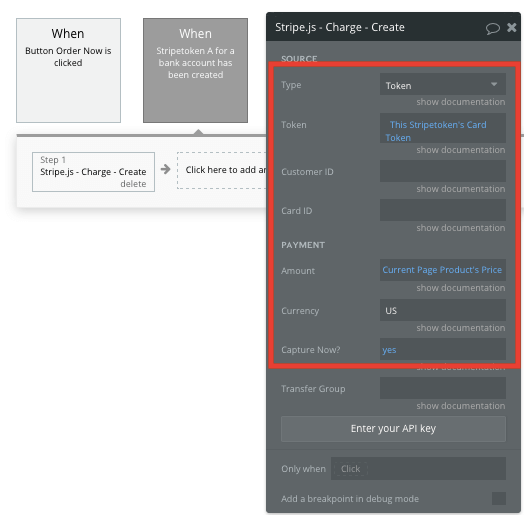Show documentation for Customer ID
This screenshot has width=524, height=515.
(x=461, y=189)
